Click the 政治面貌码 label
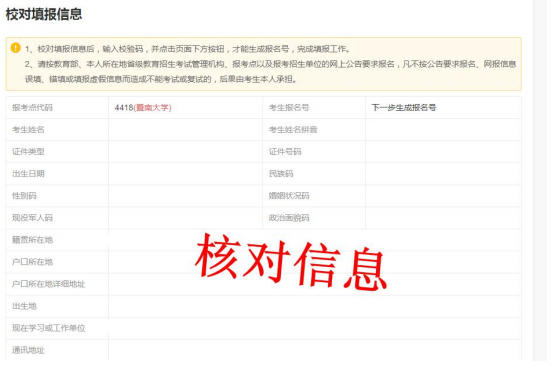558x374 pixels. pyautogui.click(x=289, y=218)
